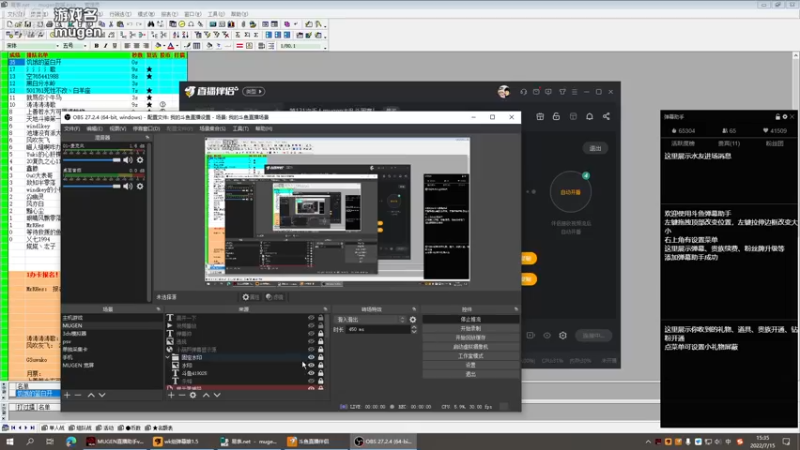Toggle the lock icon in 弹幕助手 title bar
Screen dimensions: 800x450
pos(778,117)
